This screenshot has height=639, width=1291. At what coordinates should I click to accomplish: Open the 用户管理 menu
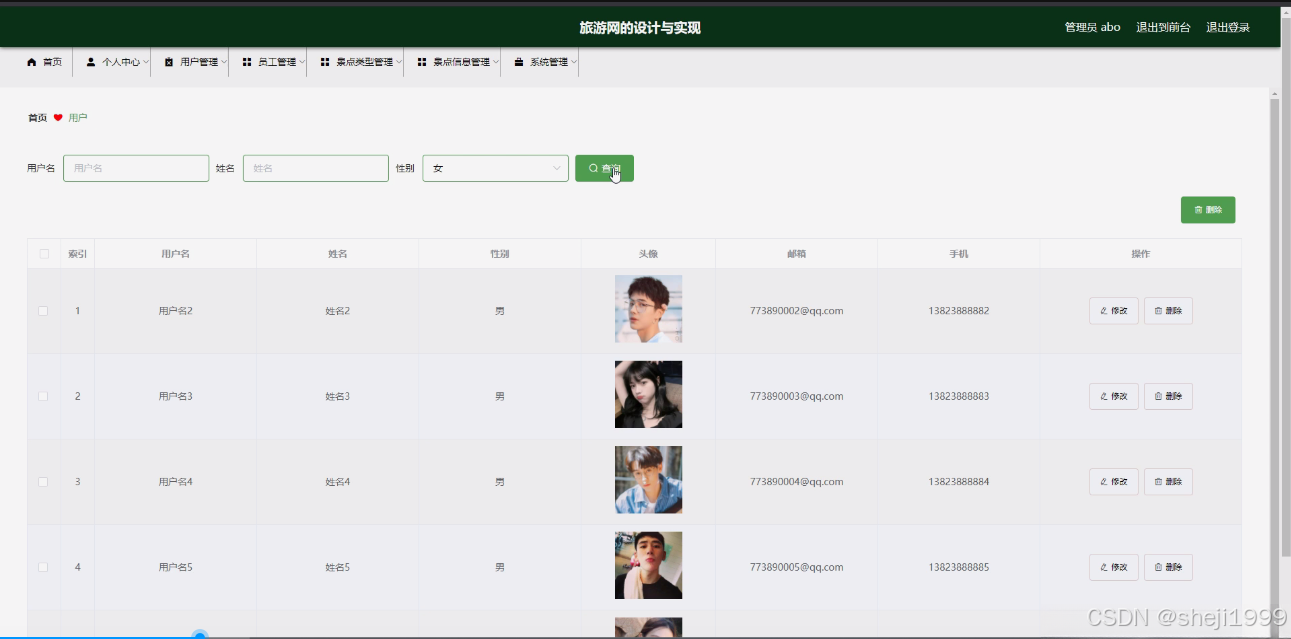coord(190,62)
